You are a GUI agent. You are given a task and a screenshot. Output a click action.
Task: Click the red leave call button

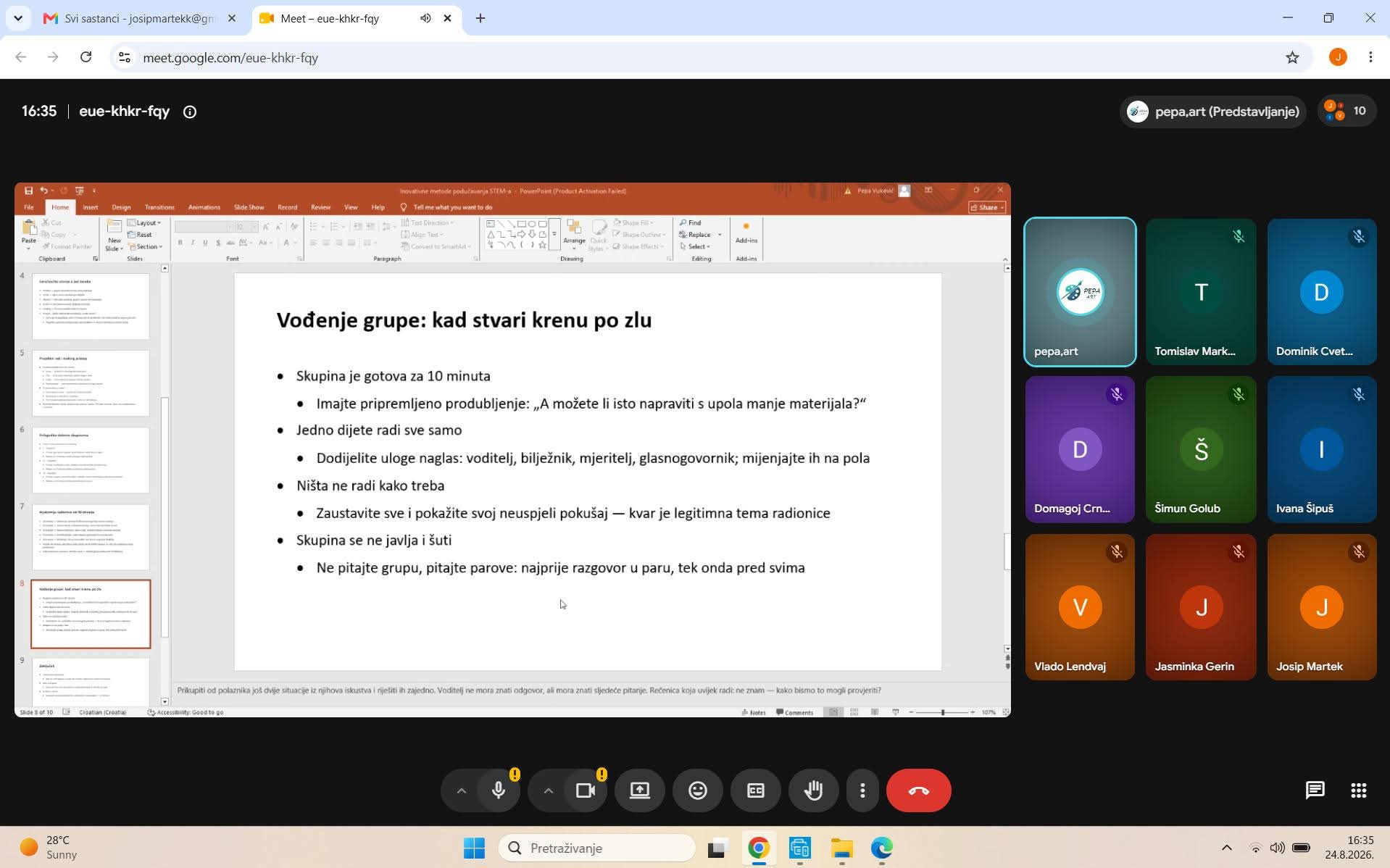pyautogui.click(x=918, y=790)
